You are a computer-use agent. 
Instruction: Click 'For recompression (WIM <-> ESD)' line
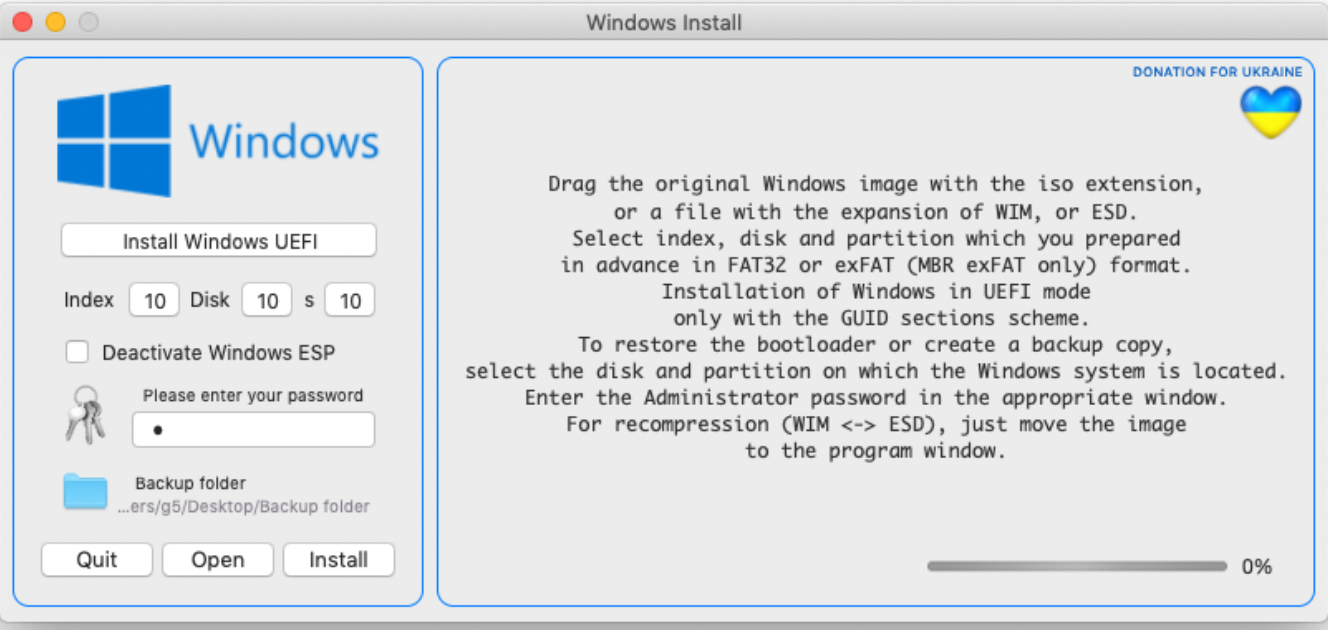[x=876, y=424]
